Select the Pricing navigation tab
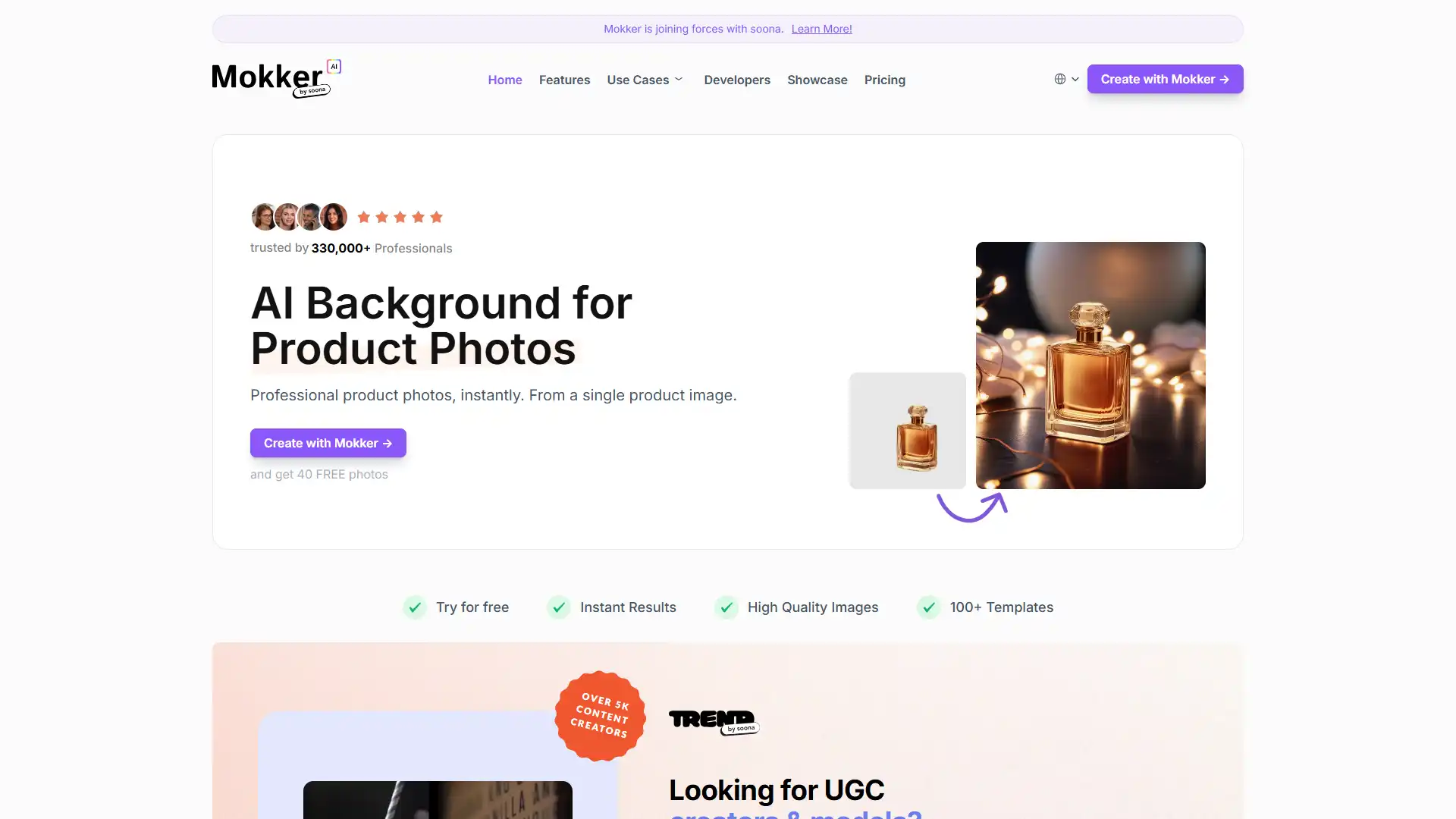The height and width of the screenshot is (819, 1456). click(x=884, y=79)
